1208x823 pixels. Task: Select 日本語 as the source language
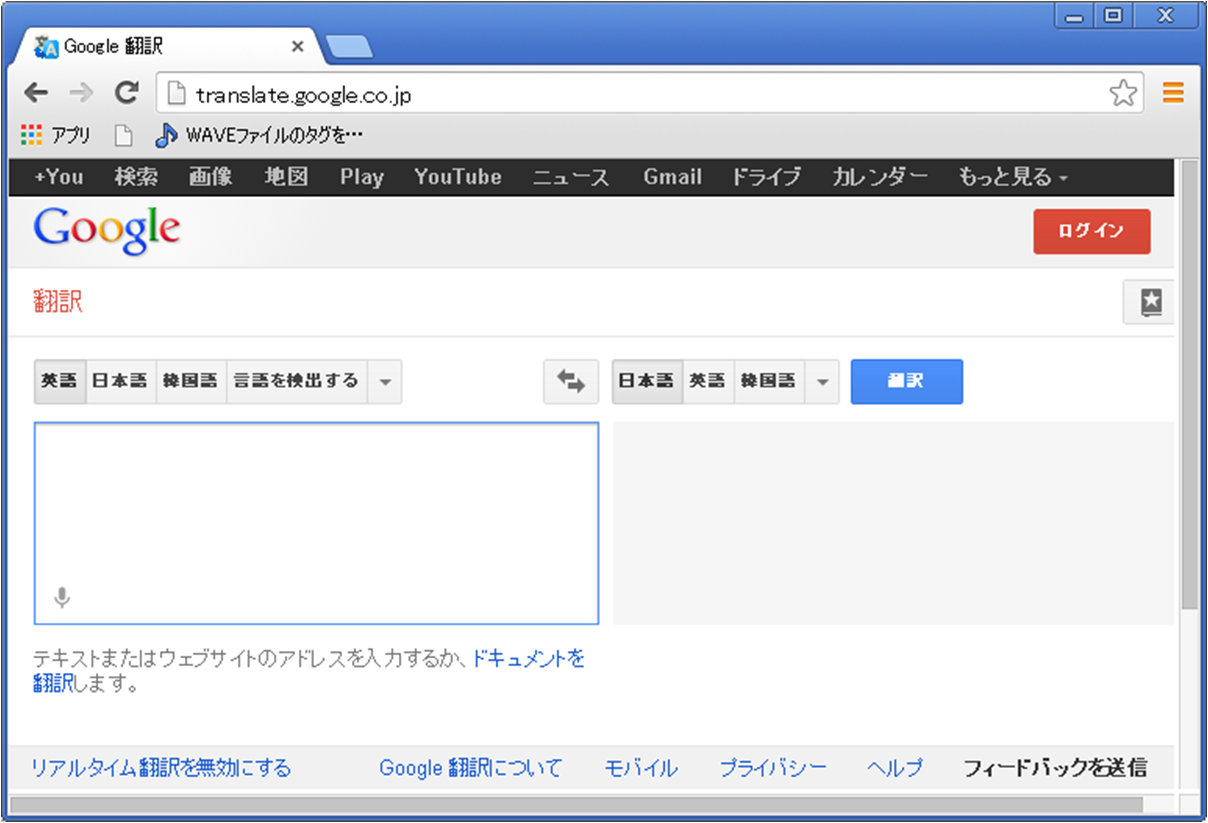(120, 381)
